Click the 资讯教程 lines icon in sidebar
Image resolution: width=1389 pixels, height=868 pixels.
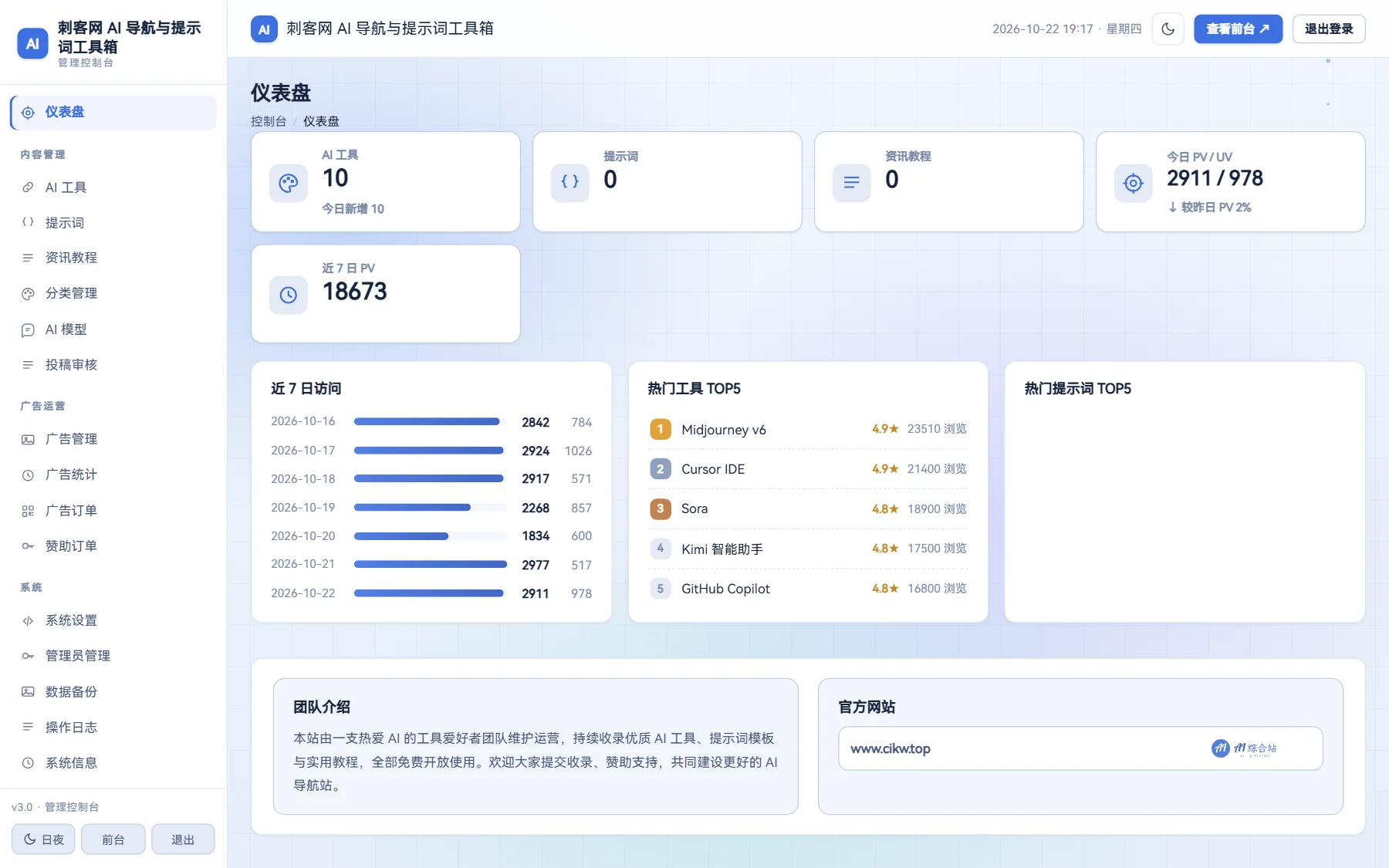tap(28, 258)
